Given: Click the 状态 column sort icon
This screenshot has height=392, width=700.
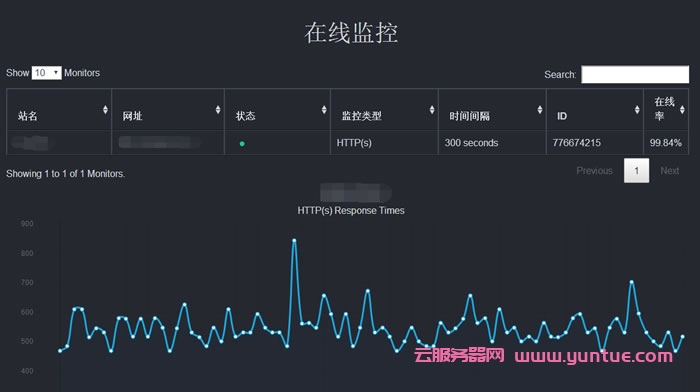Looking at the screenshot, I should pyautogui.click(x=324, y=110).
